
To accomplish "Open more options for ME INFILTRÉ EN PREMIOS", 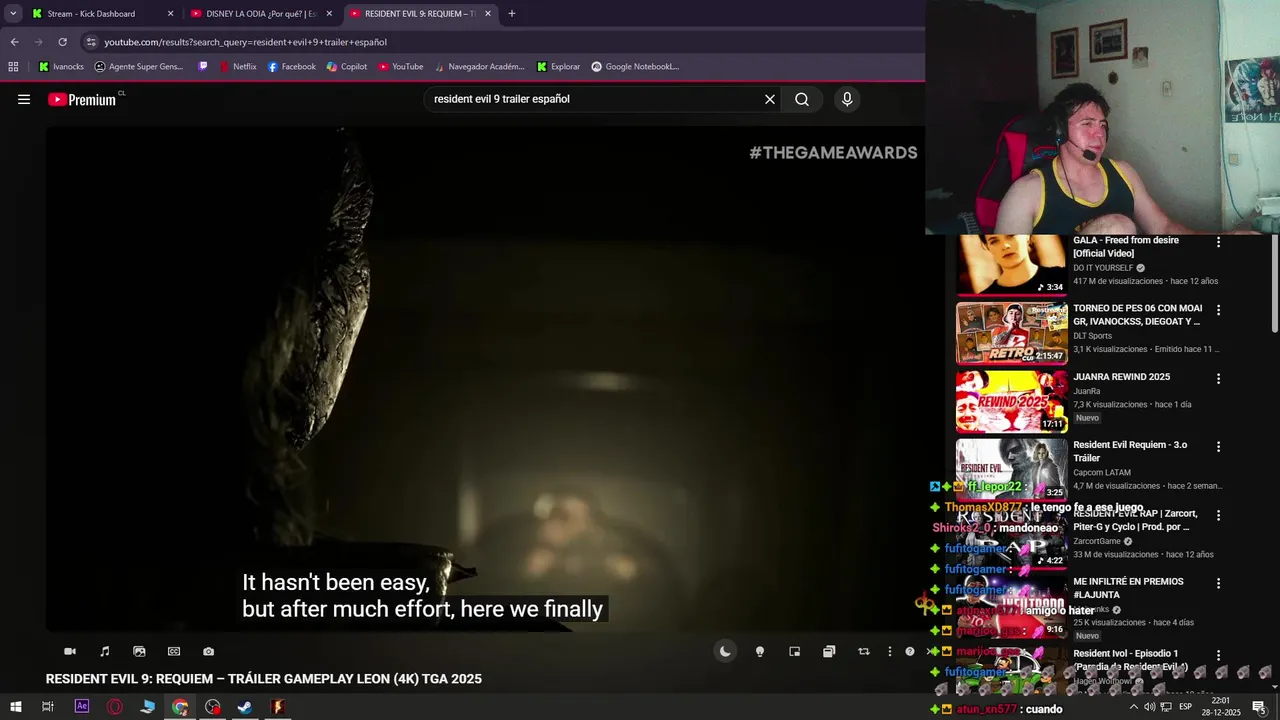I will click(x=1218, y=583).
